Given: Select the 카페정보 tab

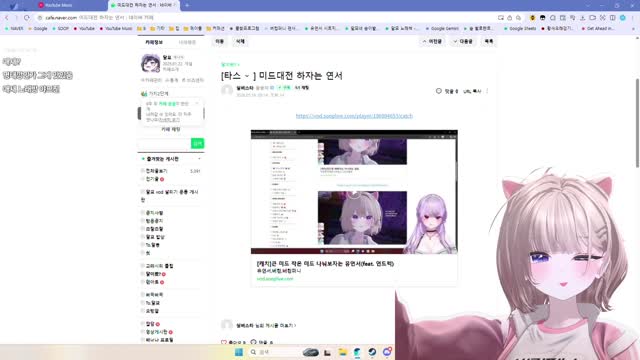Looking at the screenshot, I should click(154, 42).
